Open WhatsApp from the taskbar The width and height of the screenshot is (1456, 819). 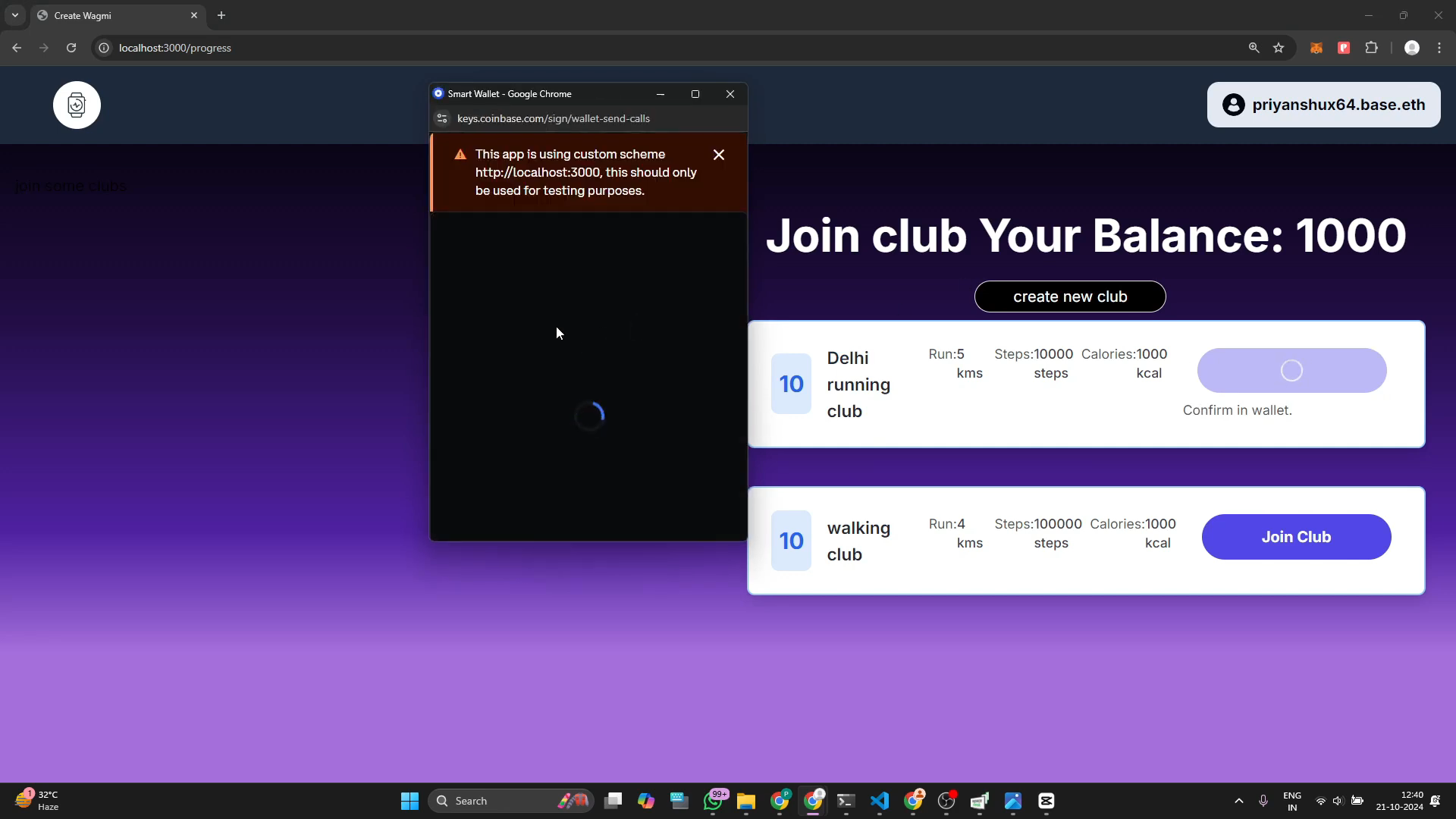(x=713, y=801)
